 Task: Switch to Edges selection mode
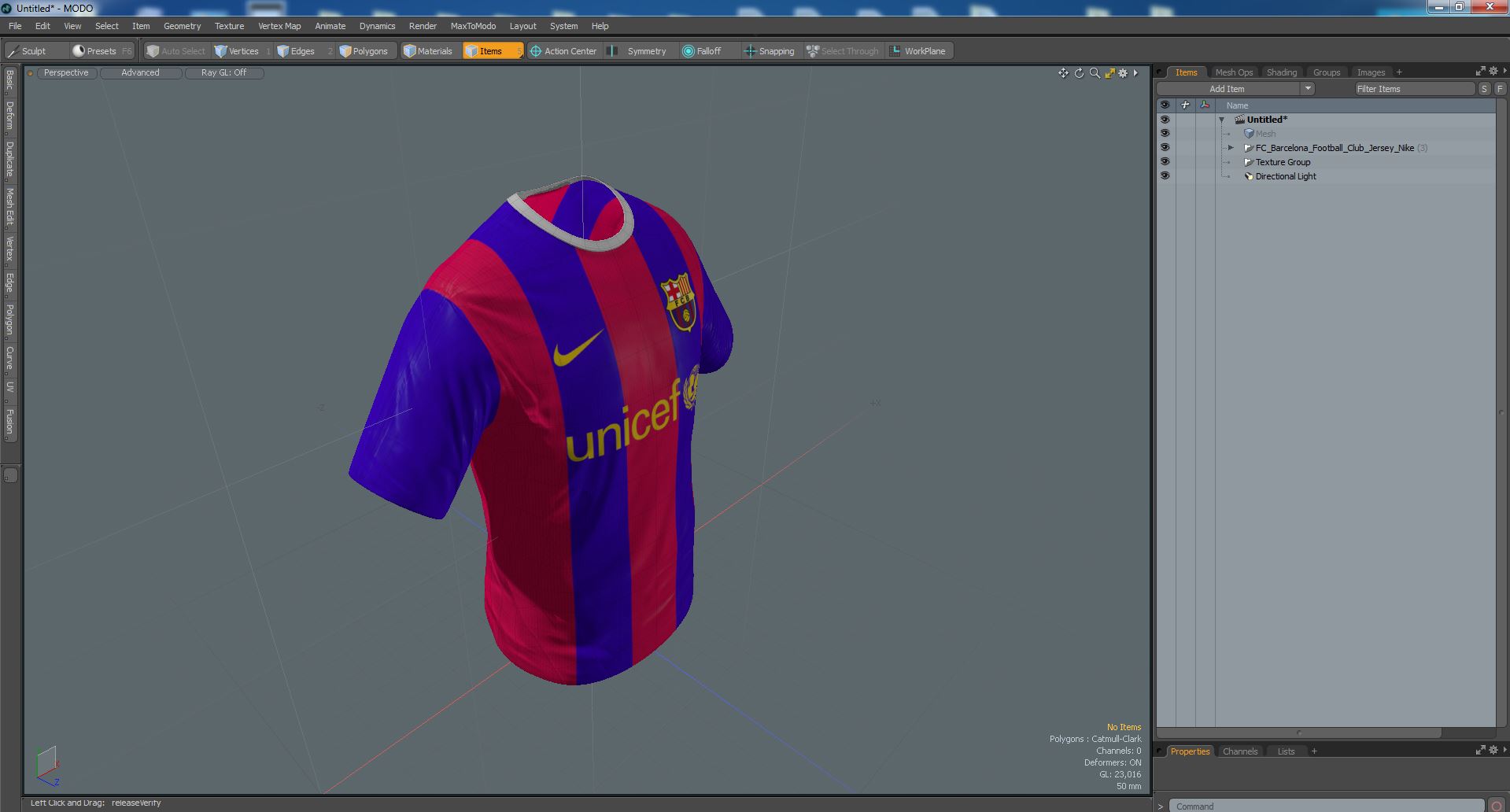coord(304,51)
